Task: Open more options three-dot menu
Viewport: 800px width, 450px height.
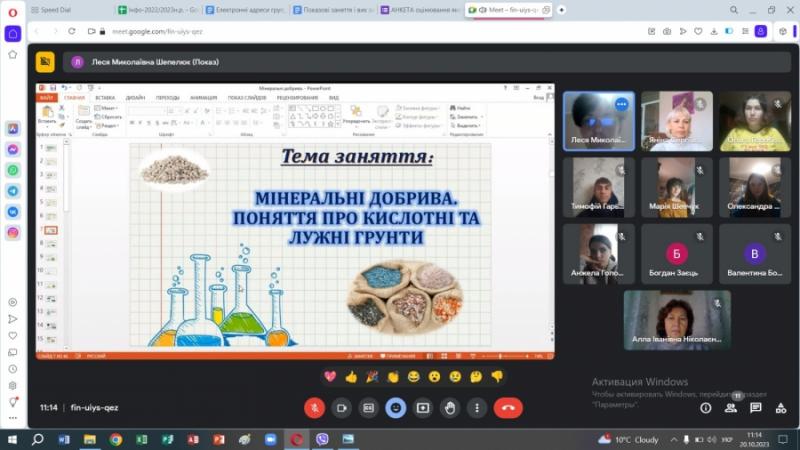Action: [x=477, y=408]
